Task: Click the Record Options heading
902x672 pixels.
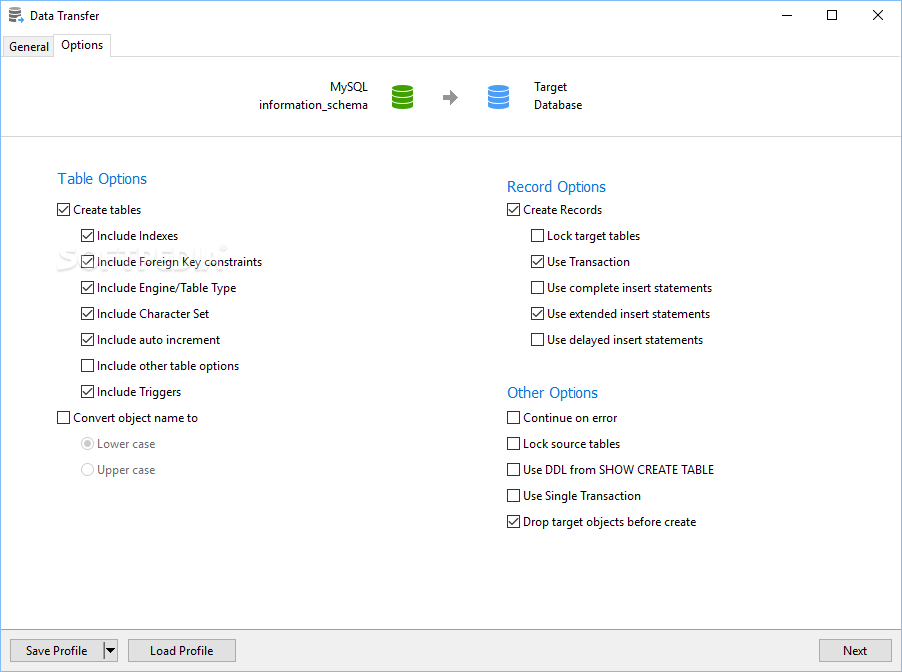Action: (x=556, y=187)
